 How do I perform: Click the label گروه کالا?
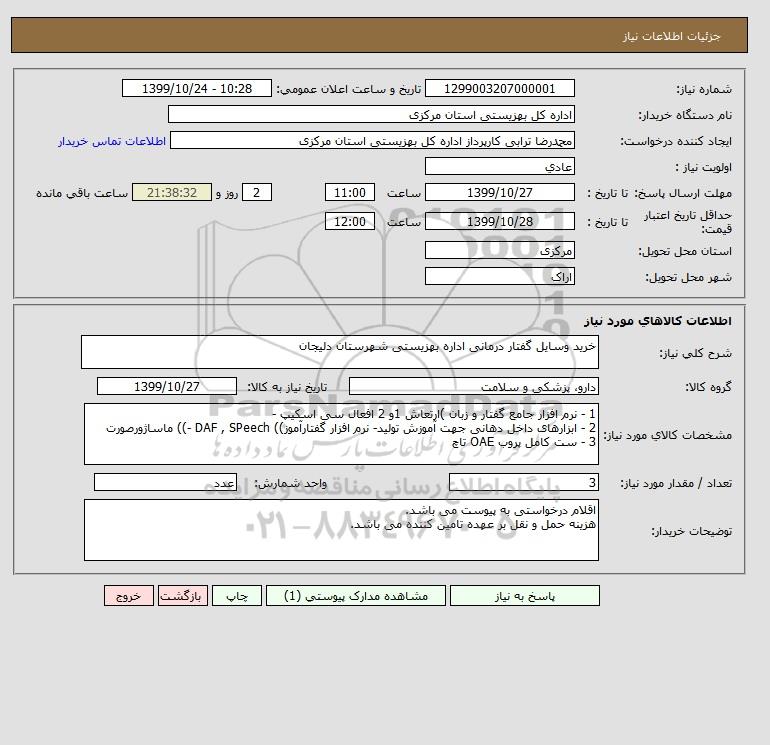coord(709,387)
